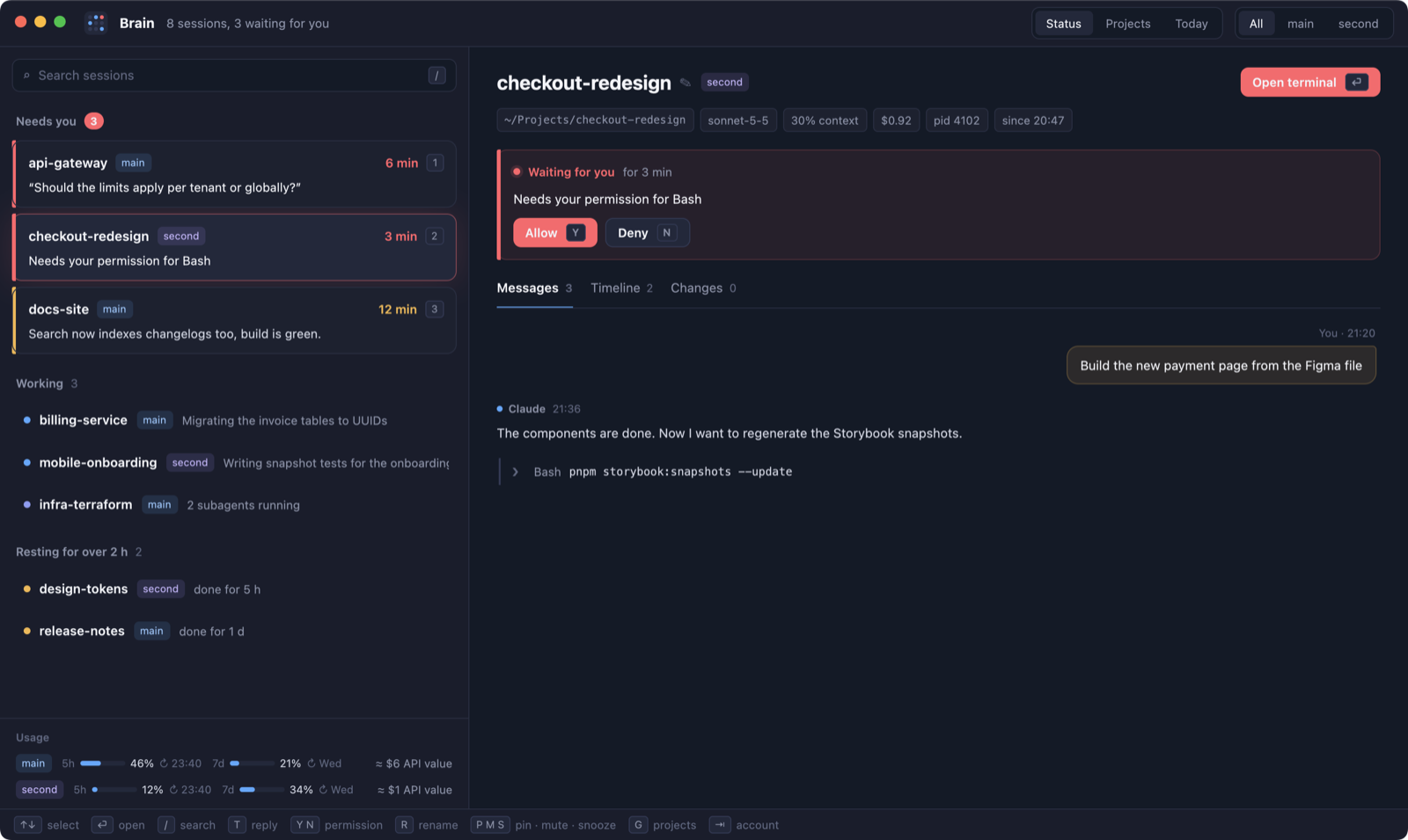Click the second 7d usage bar at 34%
Screen dimensions: 1408x840
260,790
